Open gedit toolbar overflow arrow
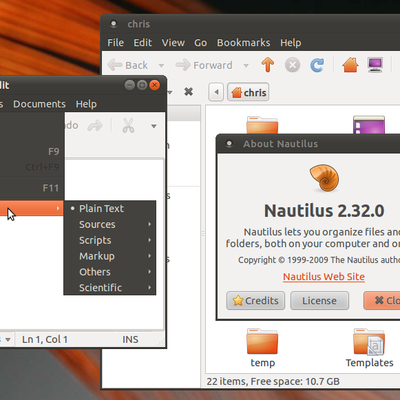Viewport: 400px width, 400px height. coord(154,126)
